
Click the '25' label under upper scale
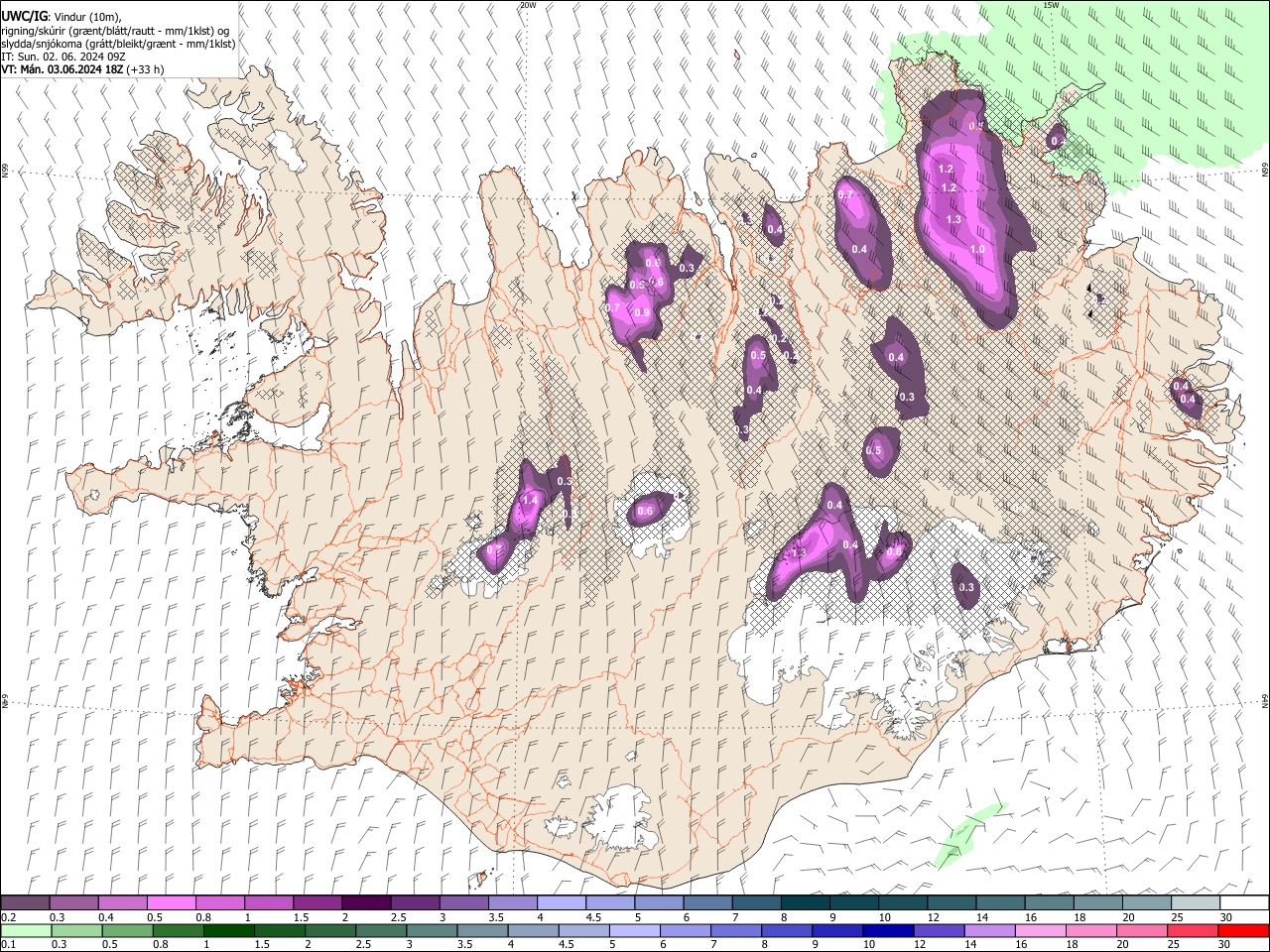click(1178, 917)
